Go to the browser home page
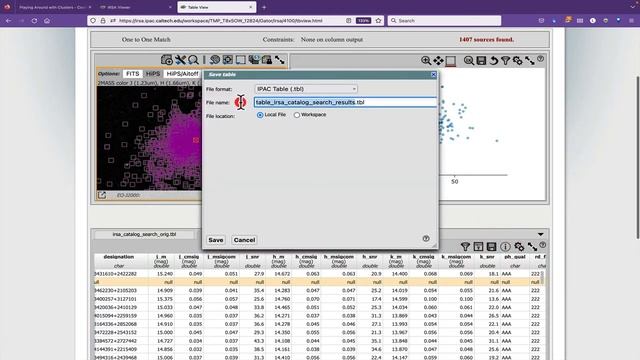Viewport: 640px width, 360px height. 47,20
